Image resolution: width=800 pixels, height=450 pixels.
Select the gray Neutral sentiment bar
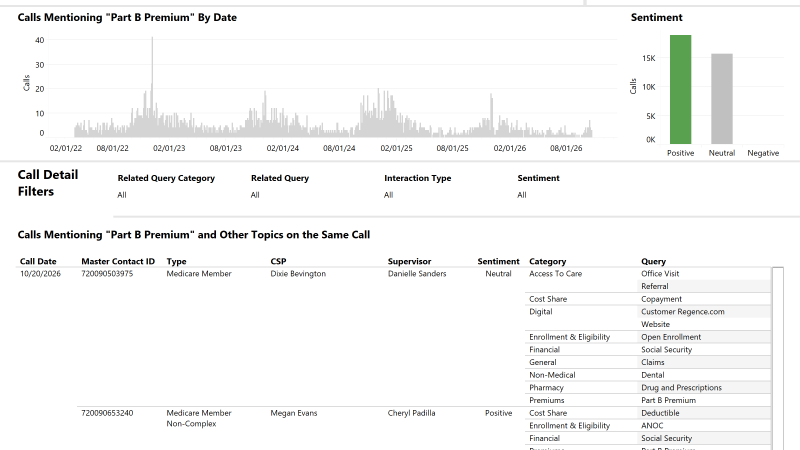[x=722, y=98]
